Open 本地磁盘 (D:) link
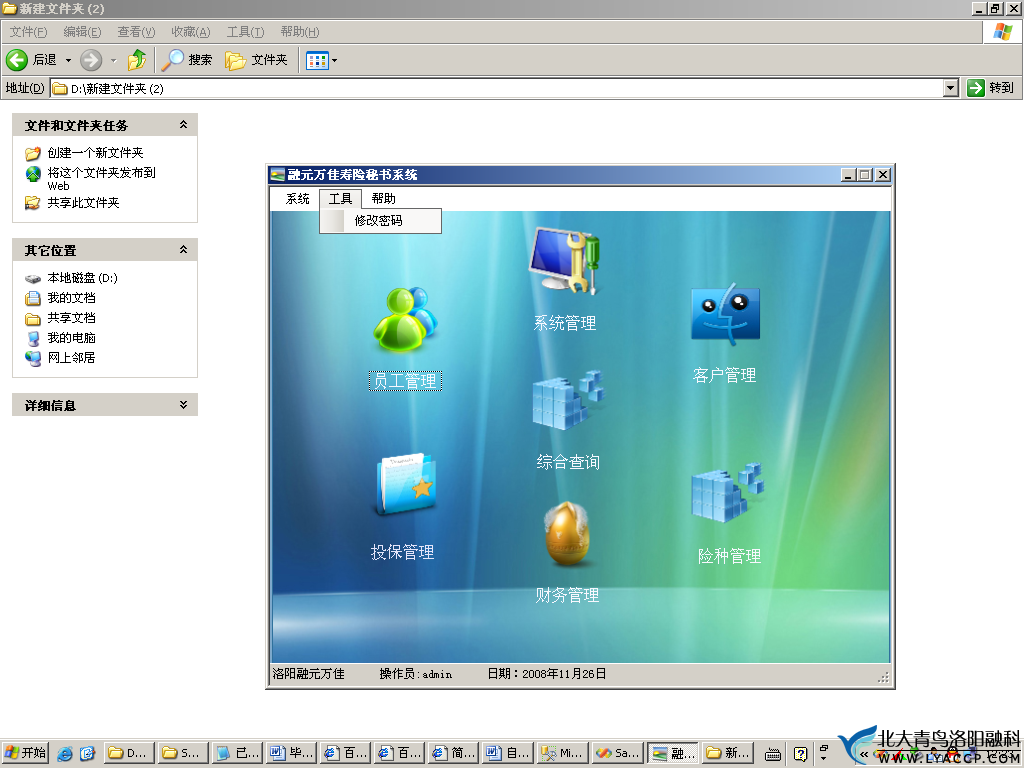The width and height of the screenshot is (1024, 768). coord(82,278)
